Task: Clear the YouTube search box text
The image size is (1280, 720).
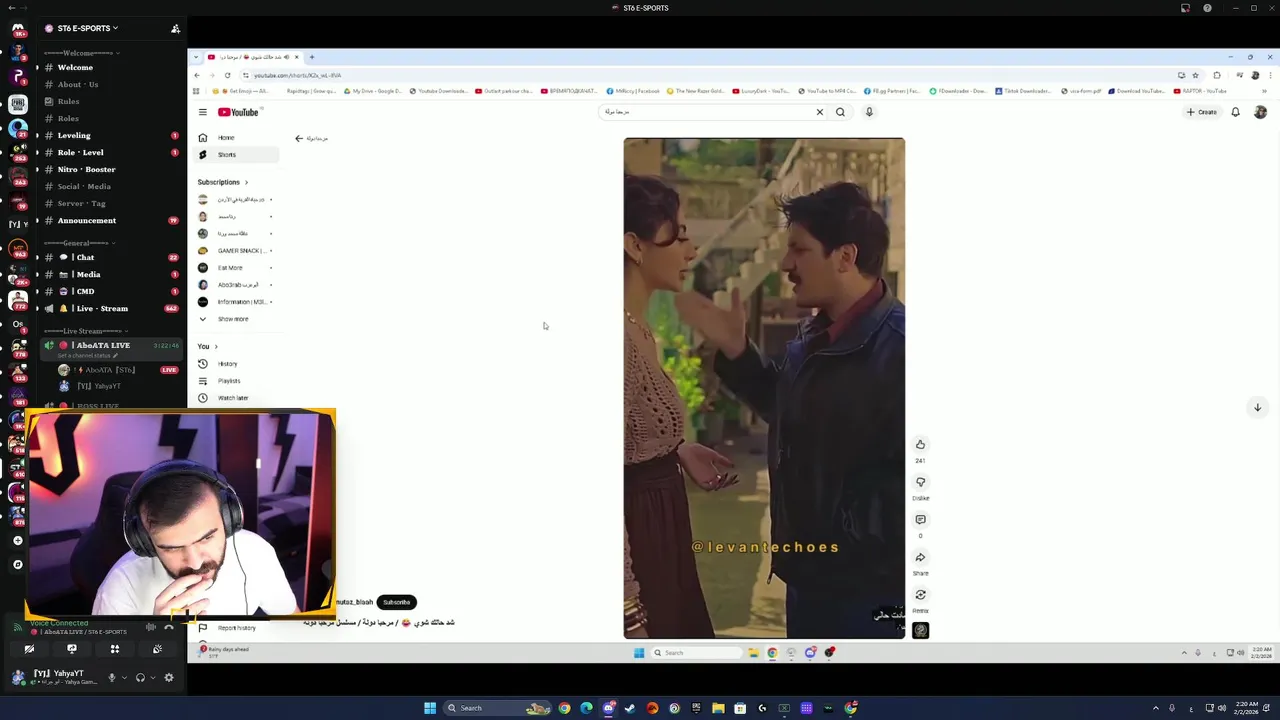Action: click(820, 112)
